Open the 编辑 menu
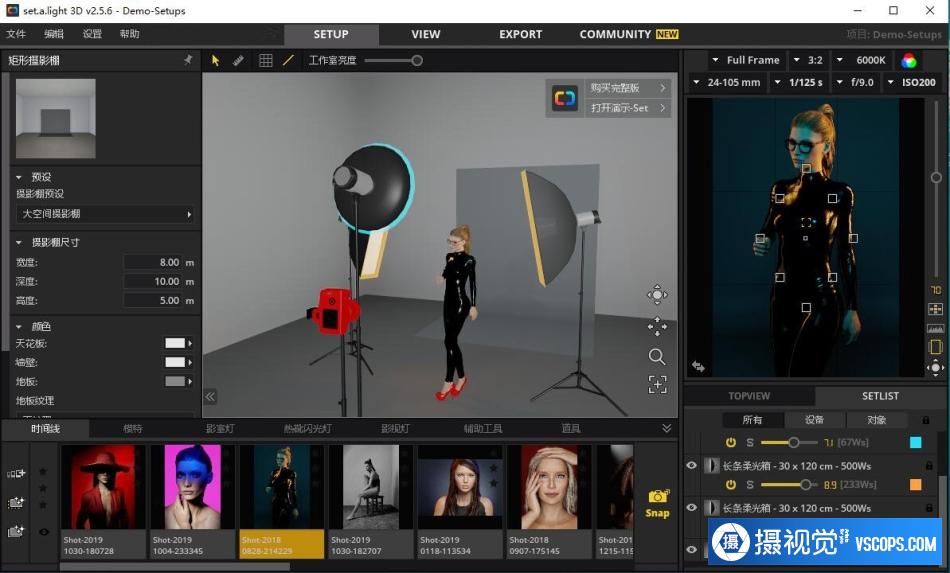 click(x=54, y=34)
